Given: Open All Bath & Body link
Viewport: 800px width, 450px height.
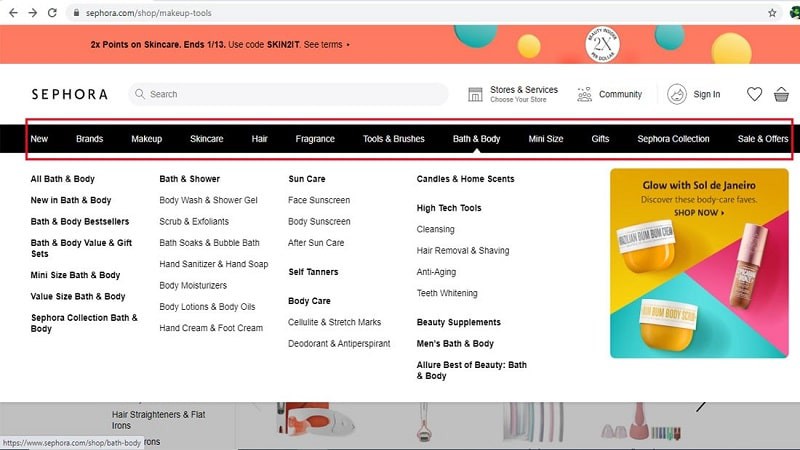Looking at the screenshot, I should [x=62, y=179].
